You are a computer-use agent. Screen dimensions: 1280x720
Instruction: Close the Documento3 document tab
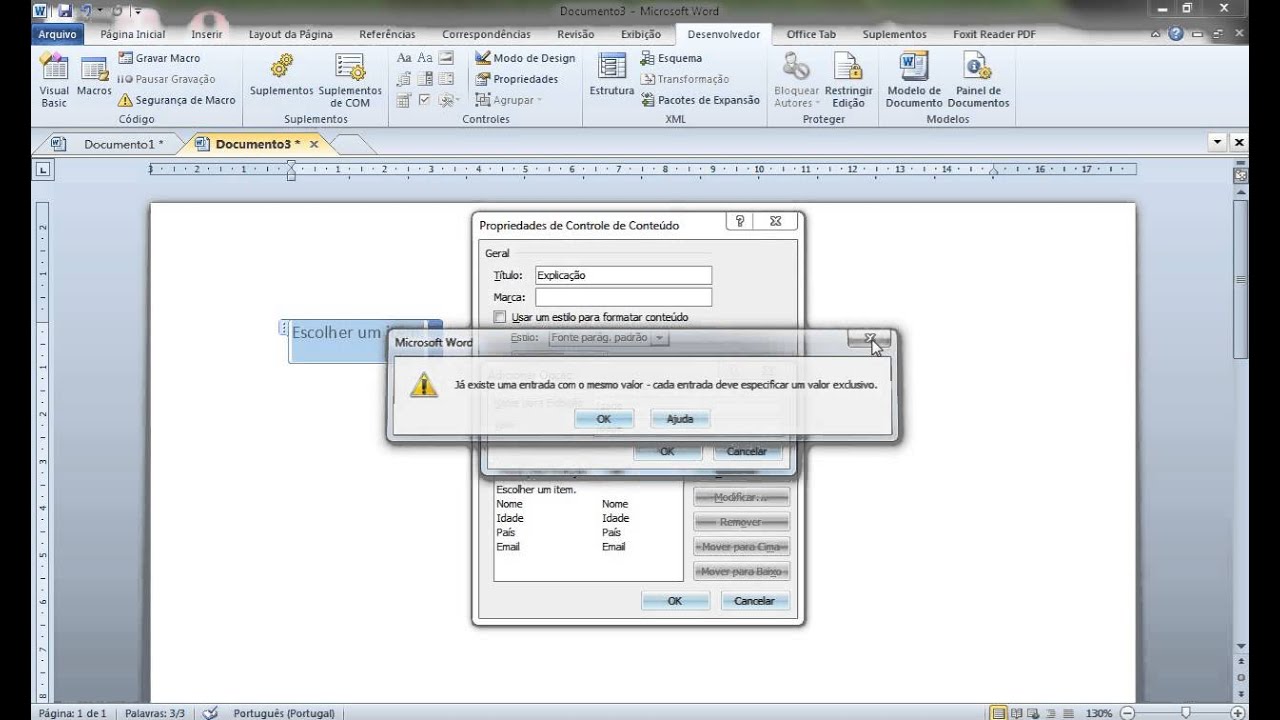click(x=314, y=144)
